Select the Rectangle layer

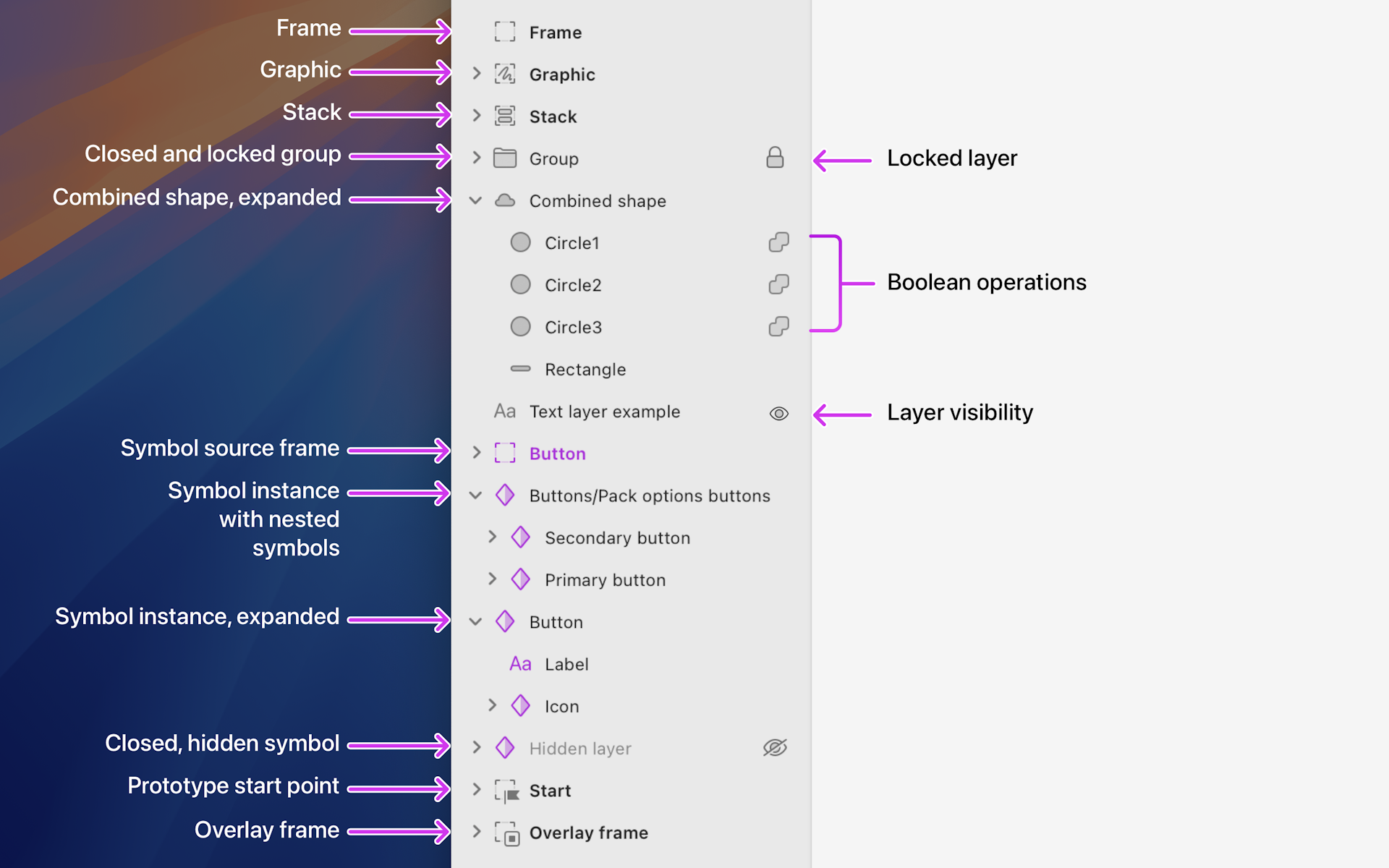point(585,369)
